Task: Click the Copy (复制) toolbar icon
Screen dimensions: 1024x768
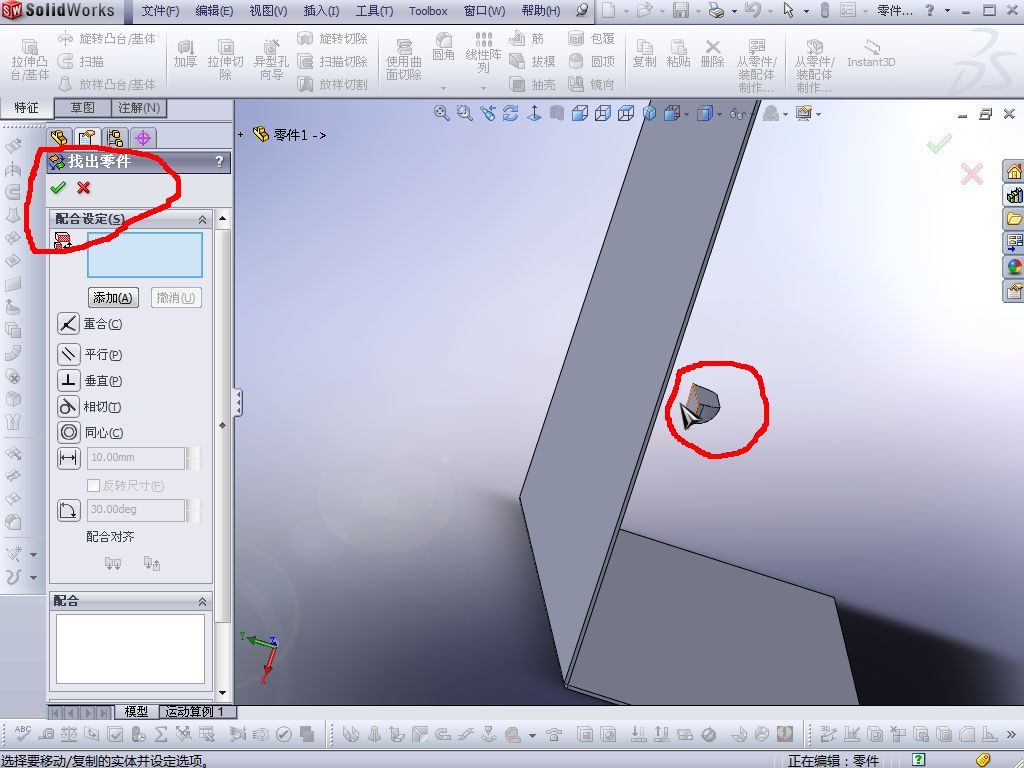Action: [645, 54]
